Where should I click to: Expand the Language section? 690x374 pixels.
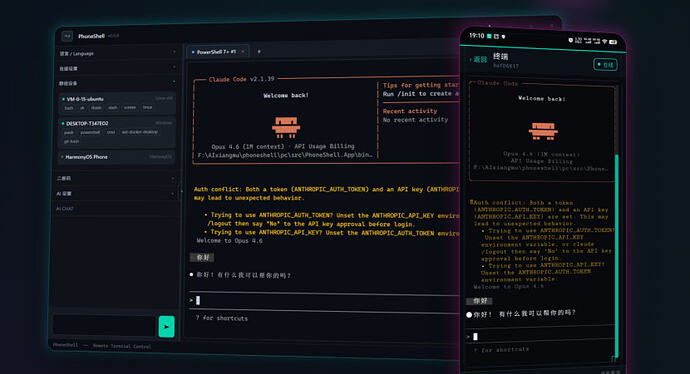(x=118, y=53)
